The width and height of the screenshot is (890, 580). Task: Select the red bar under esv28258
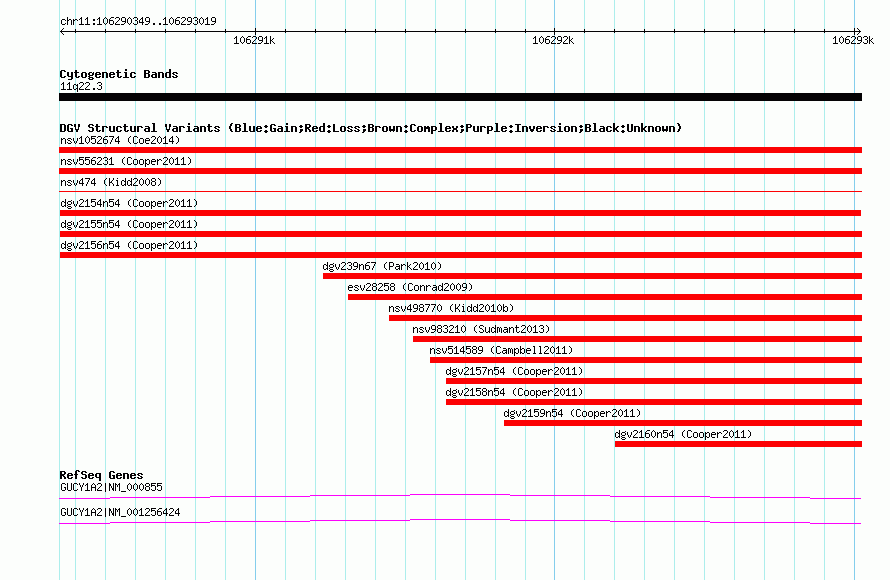(x=605, y=297)
